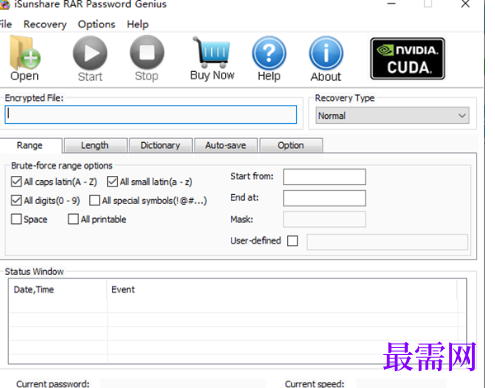Toggle All small latin(a - z) checkbox
The image size is (495, 388).
click(112, 182)
